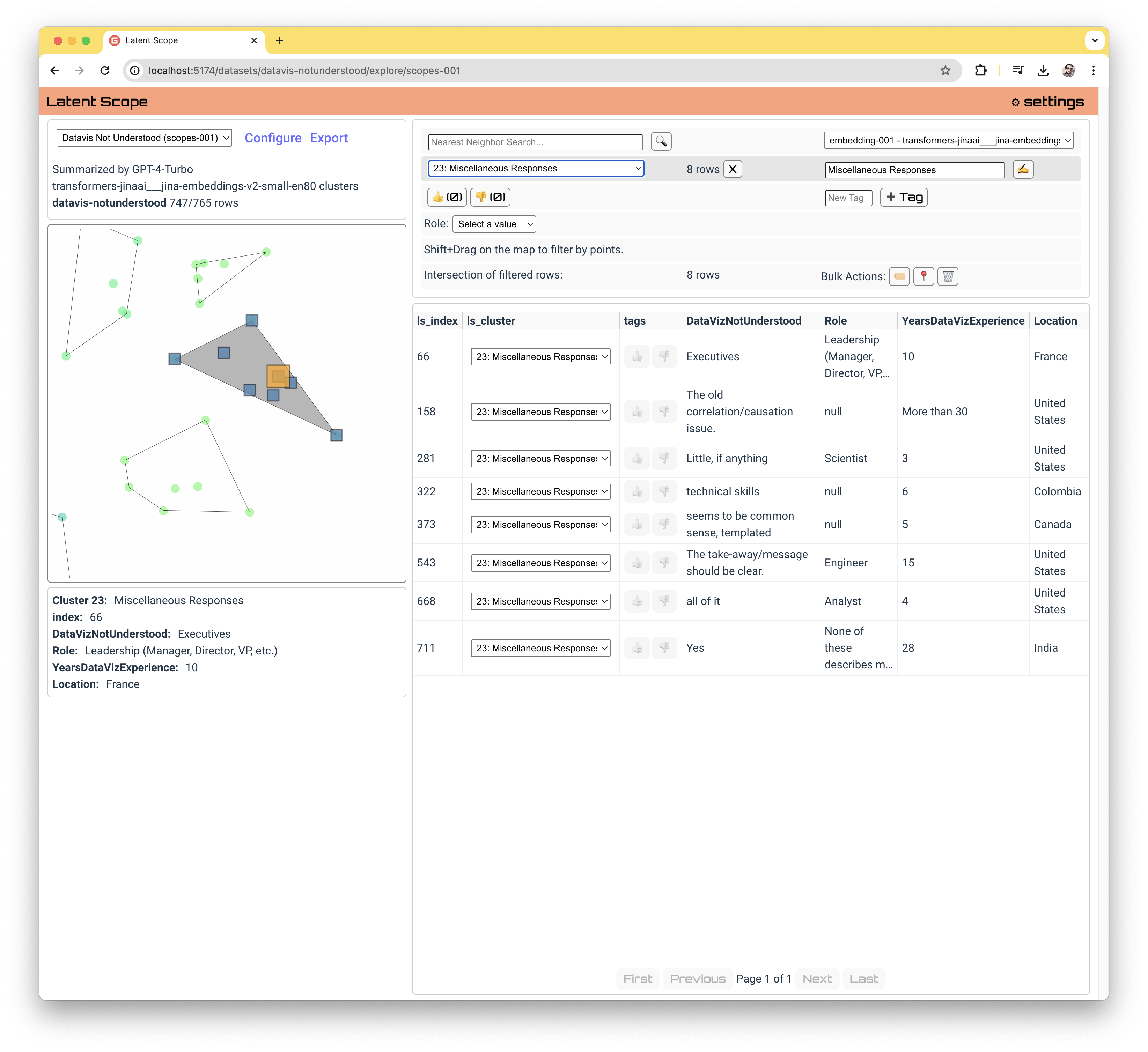Thumbs up row 158
Image resolution: width=1148 pixels, height=1052 pixels.
tap(636, 412)
